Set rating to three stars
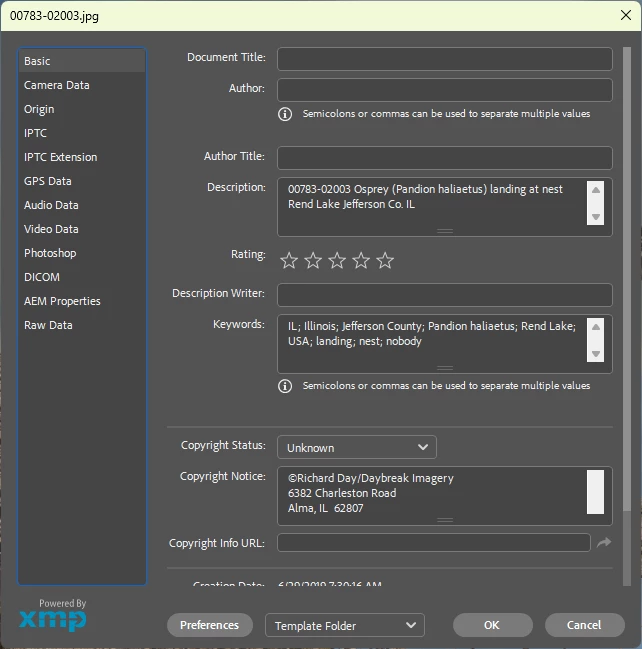Image resolution: width=642 pixels, height=649 pixels. pos(337,260)
